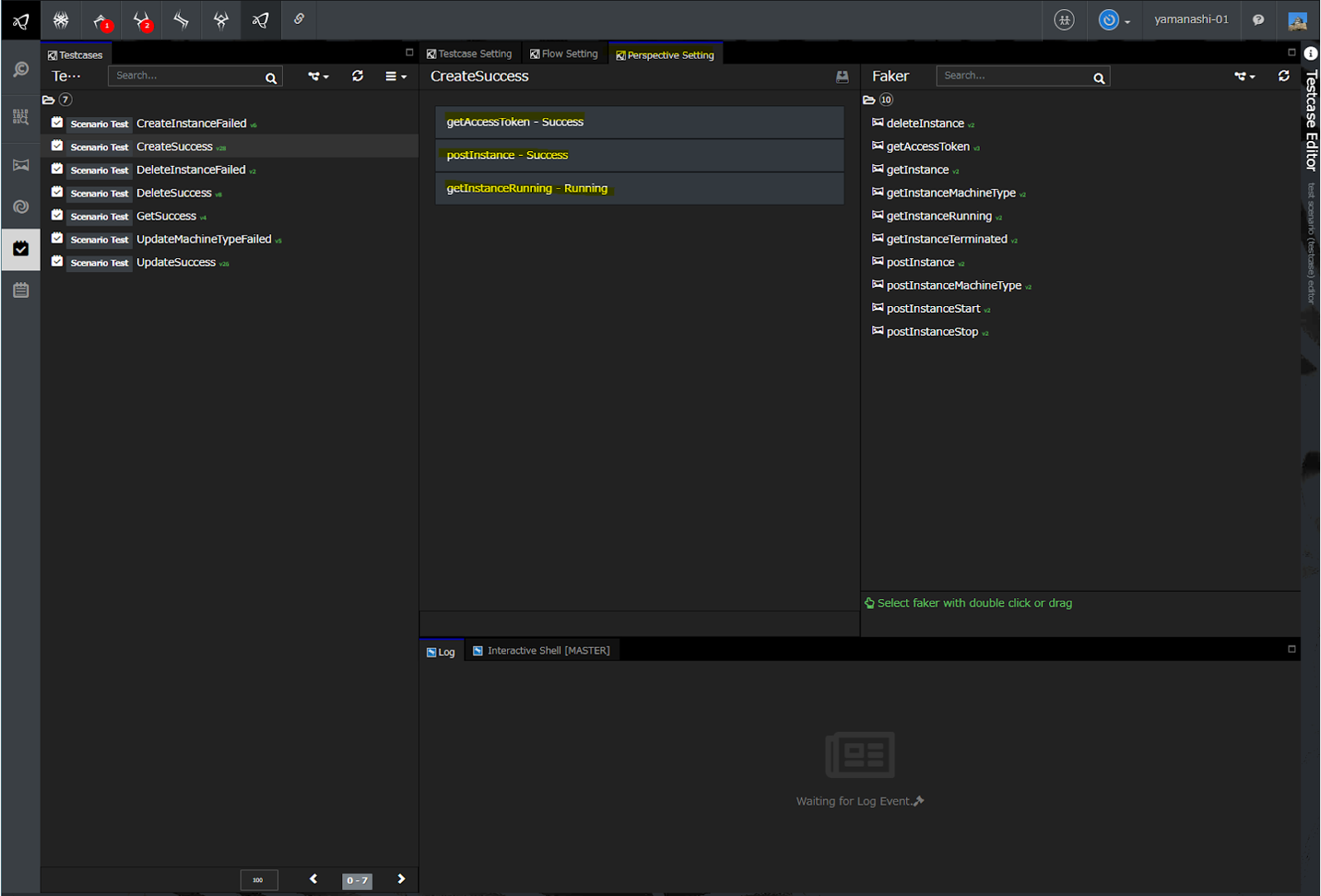Open the info icon at top right
Viewport: 1321px width, 896px height.
pos(1310,53)
